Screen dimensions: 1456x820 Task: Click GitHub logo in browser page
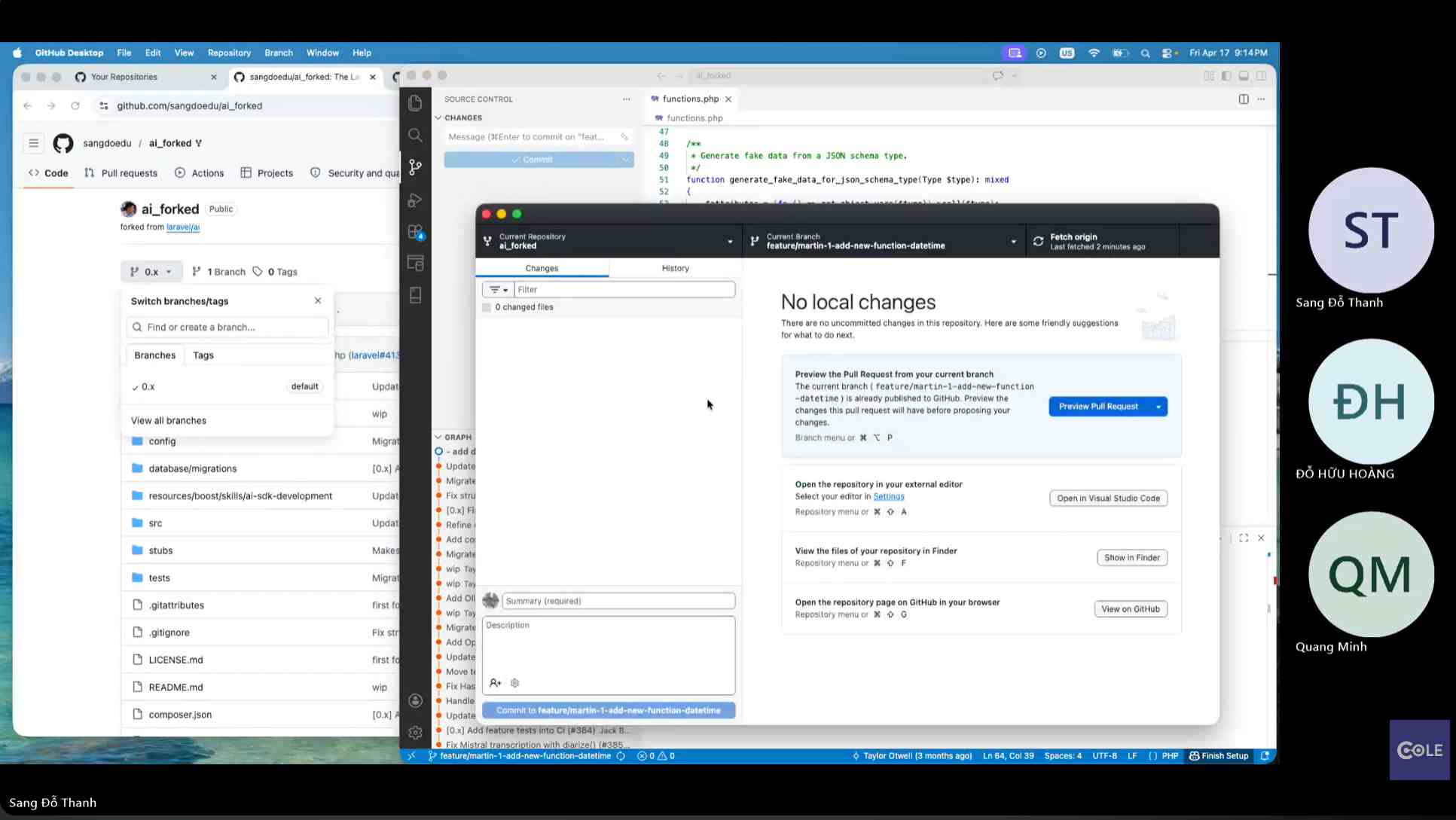click(x=63, y=143)
